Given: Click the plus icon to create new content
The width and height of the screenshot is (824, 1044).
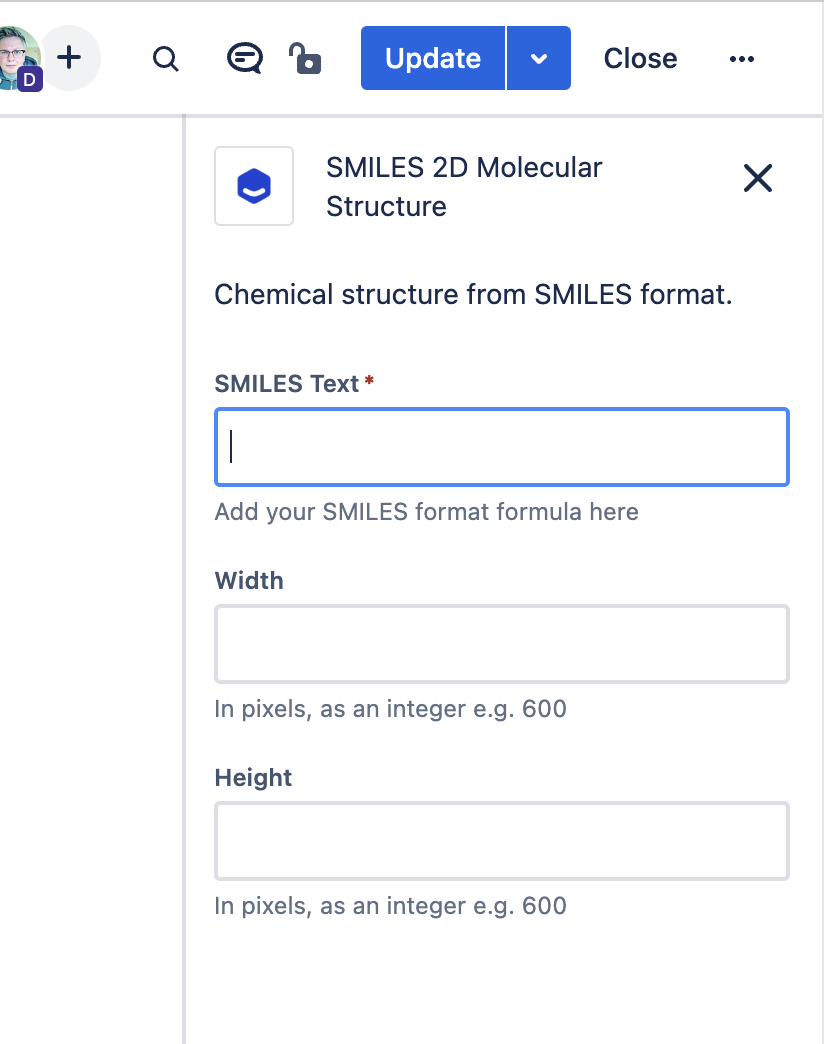Looking at the screenshot, I should [x=69, y=57].
